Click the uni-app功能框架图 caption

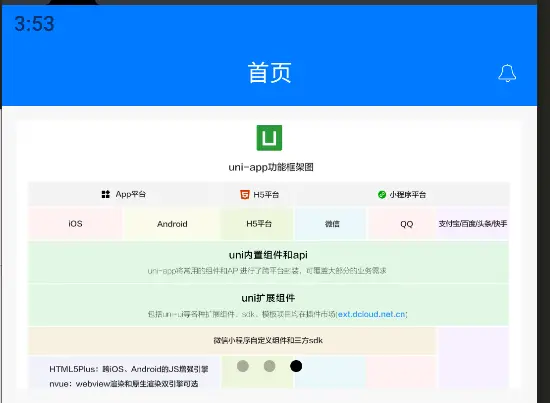click(270, 167)
